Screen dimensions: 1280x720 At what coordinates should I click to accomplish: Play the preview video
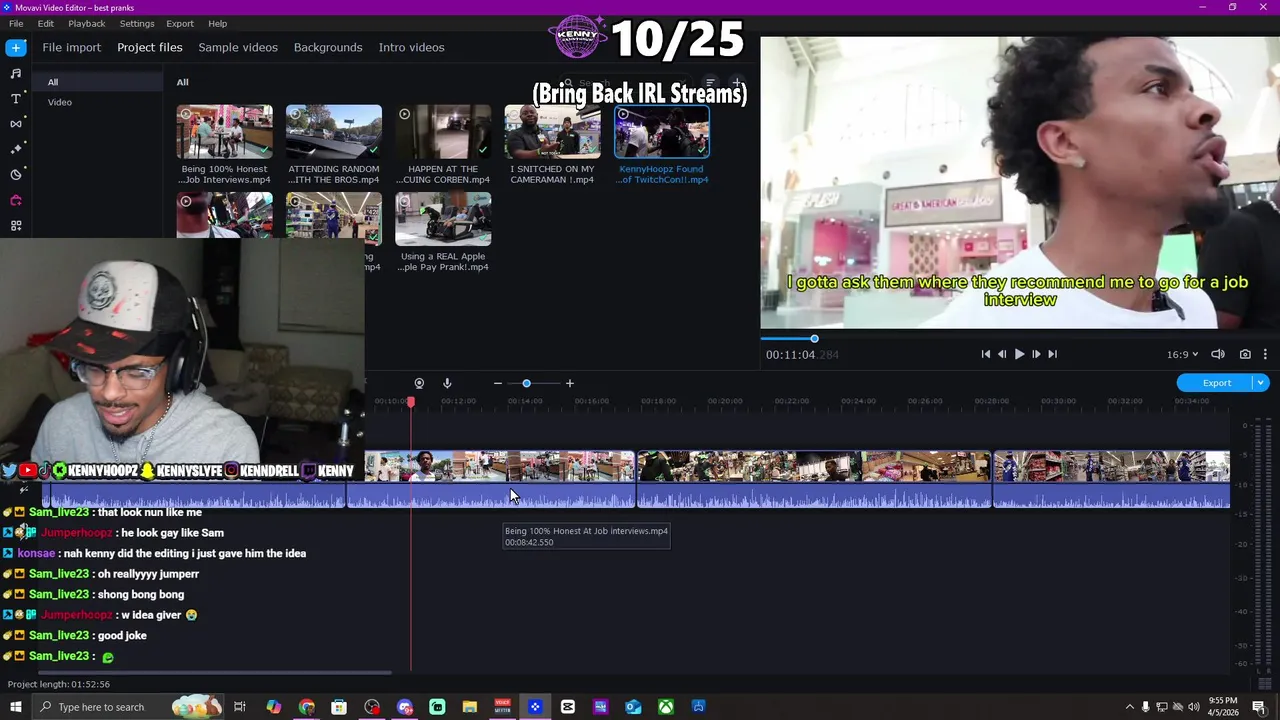(1019, 354)
